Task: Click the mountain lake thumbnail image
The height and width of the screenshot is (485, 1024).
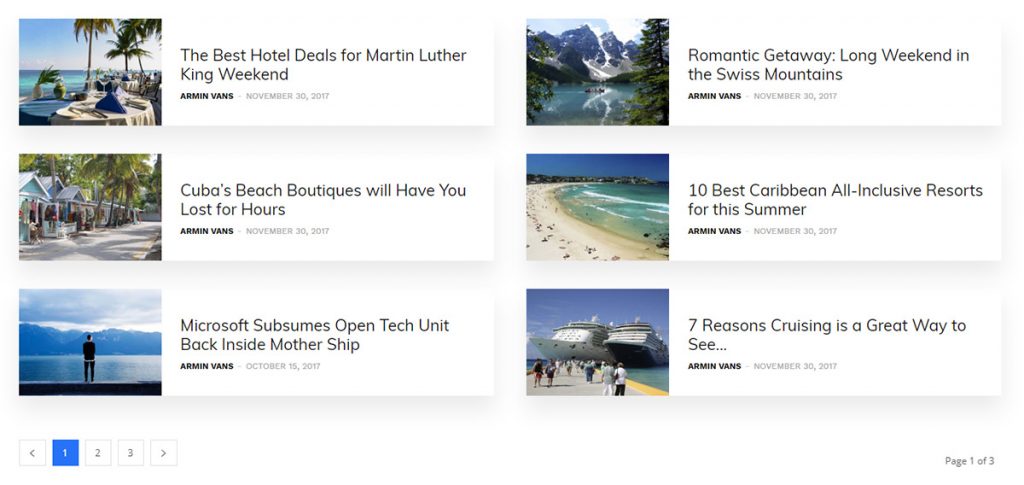Action: click(x=597, y=72)
